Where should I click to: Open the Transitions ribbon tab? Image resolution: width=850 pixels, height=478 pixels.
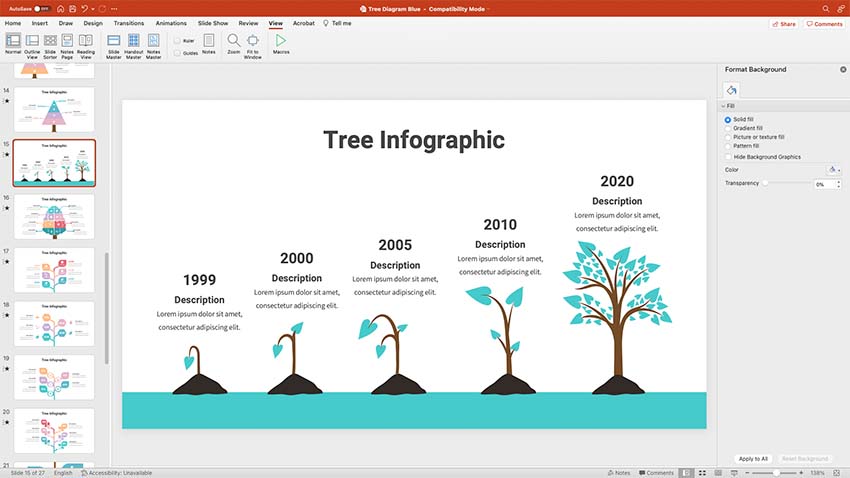(x=128, y=22)
